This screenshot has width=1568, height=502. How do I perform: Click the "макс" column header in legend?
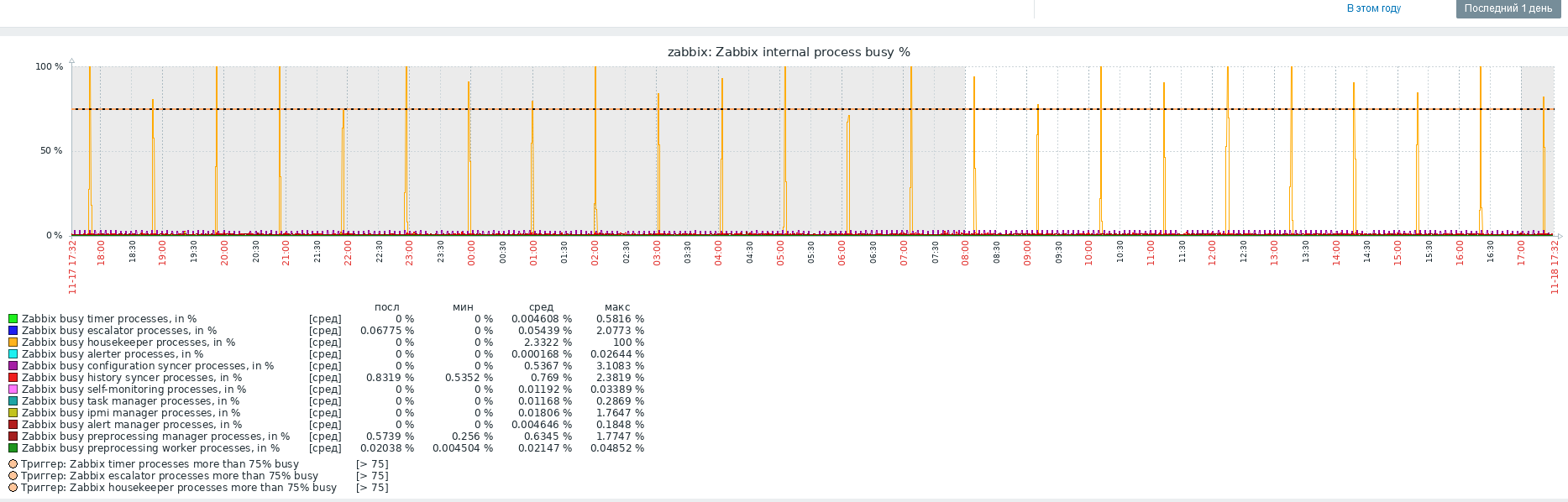tap(617, 307)
